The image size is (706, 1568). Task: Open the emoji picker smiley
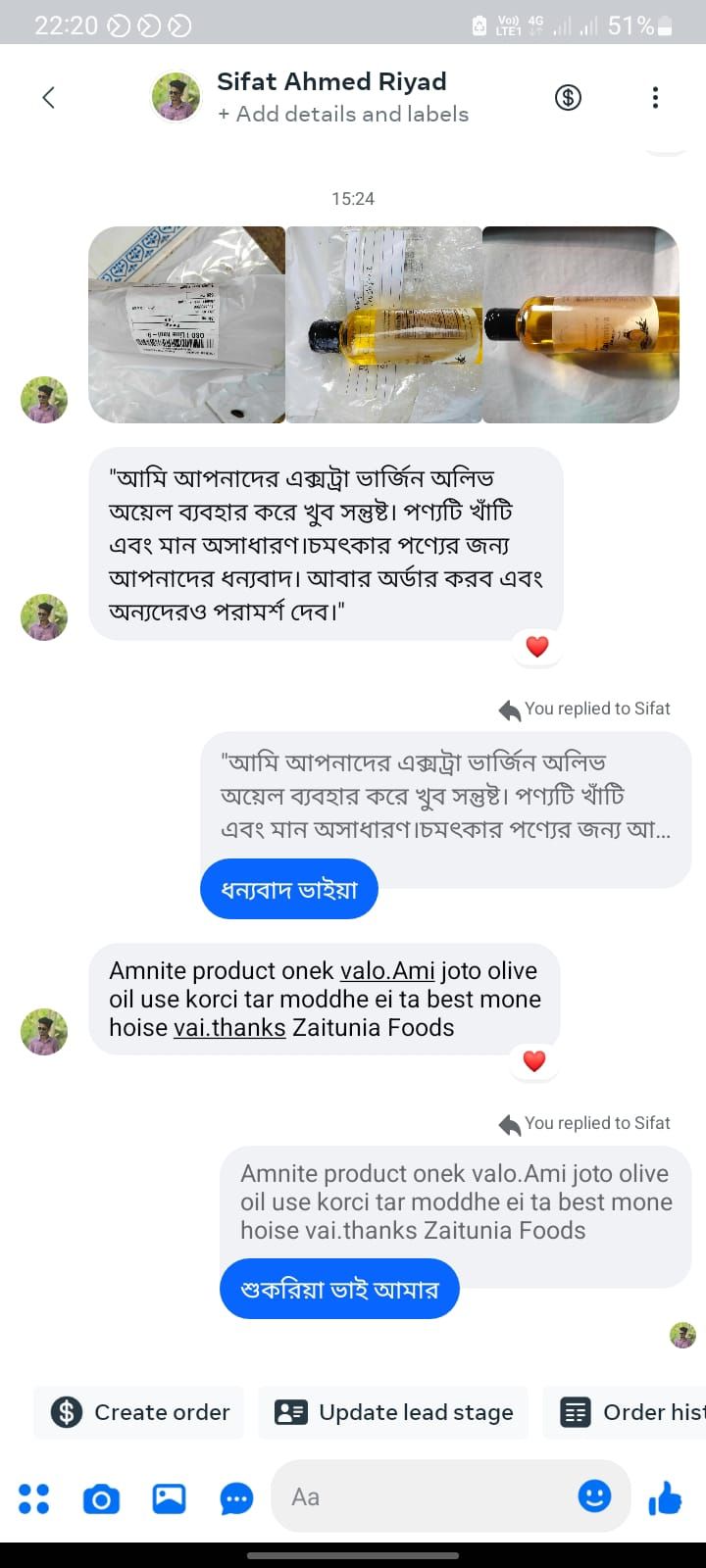(594, 1495)
